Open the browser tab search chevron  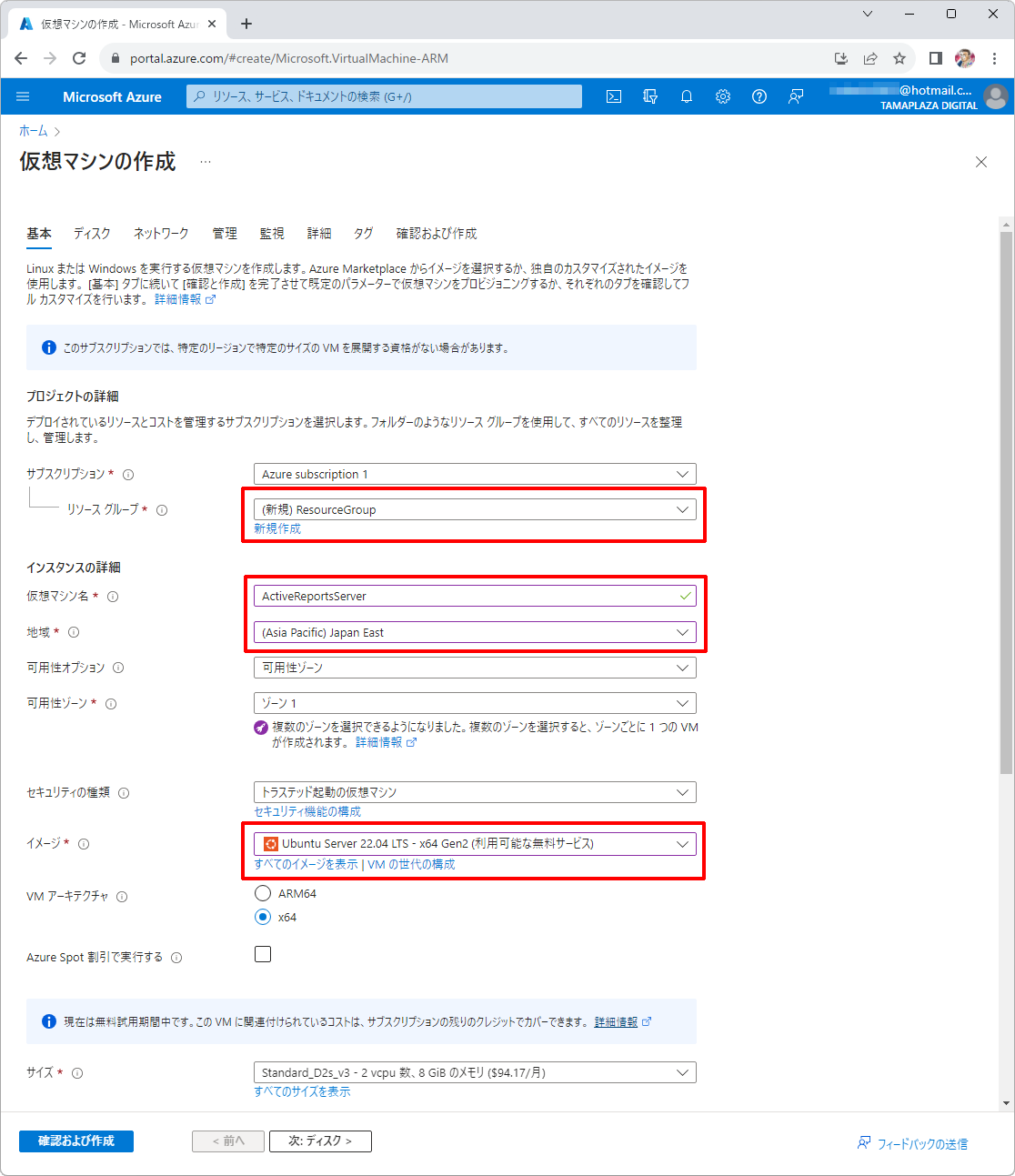click(868, 14)
